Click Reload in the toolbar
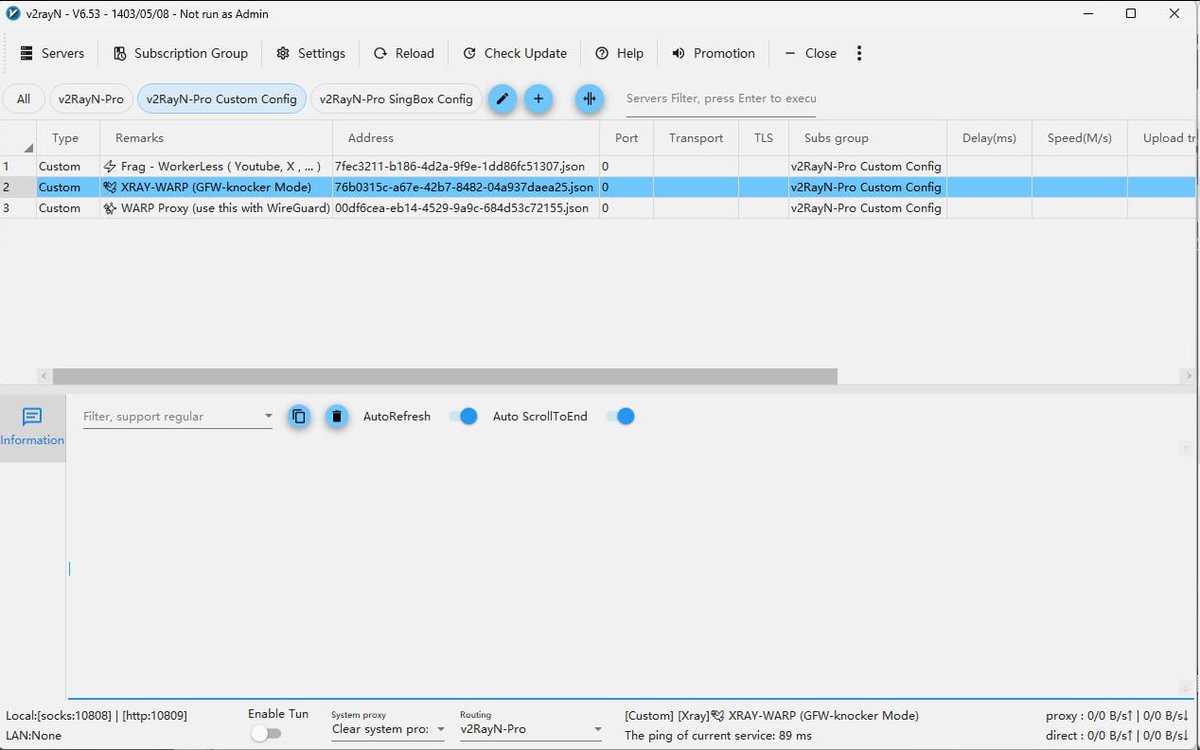Viewport: 1200px width, 750px height. point(404,53)
